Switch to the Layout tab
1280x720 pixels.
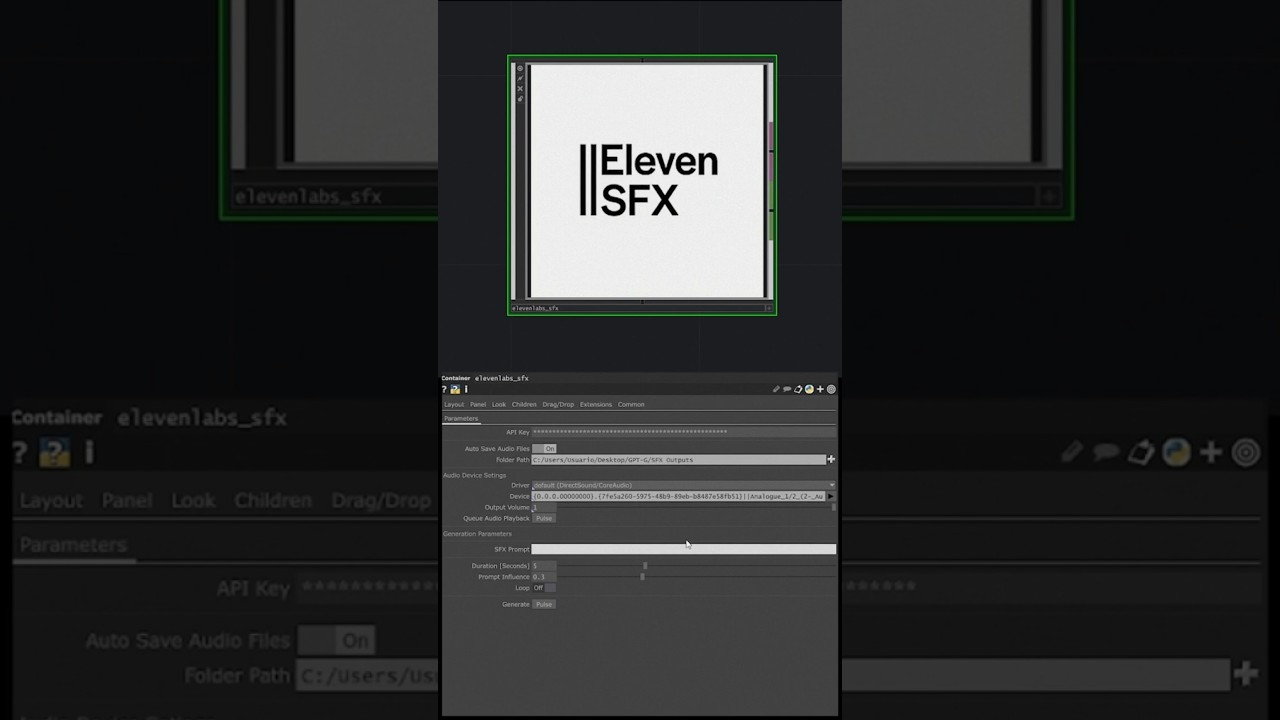(x=454, y=404)
